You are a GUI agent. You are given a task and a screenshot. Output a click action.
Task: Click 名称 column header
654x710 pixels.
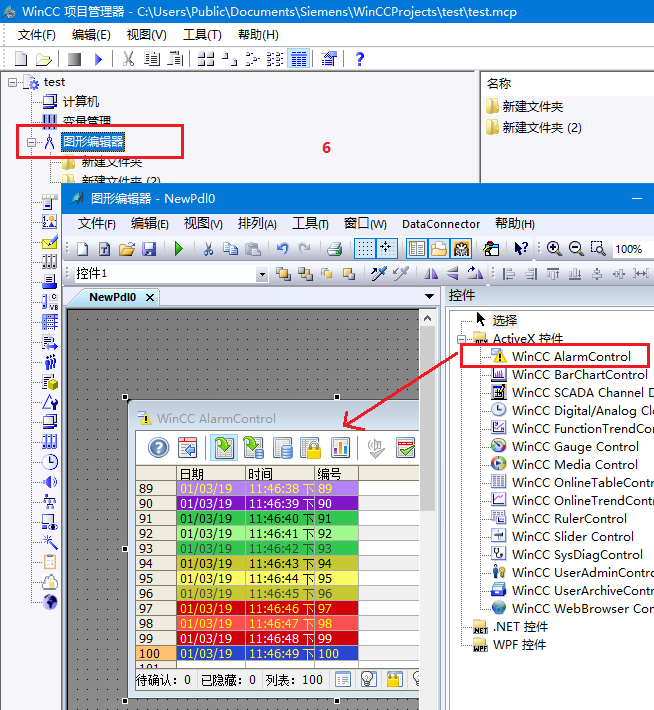[499, 84]
